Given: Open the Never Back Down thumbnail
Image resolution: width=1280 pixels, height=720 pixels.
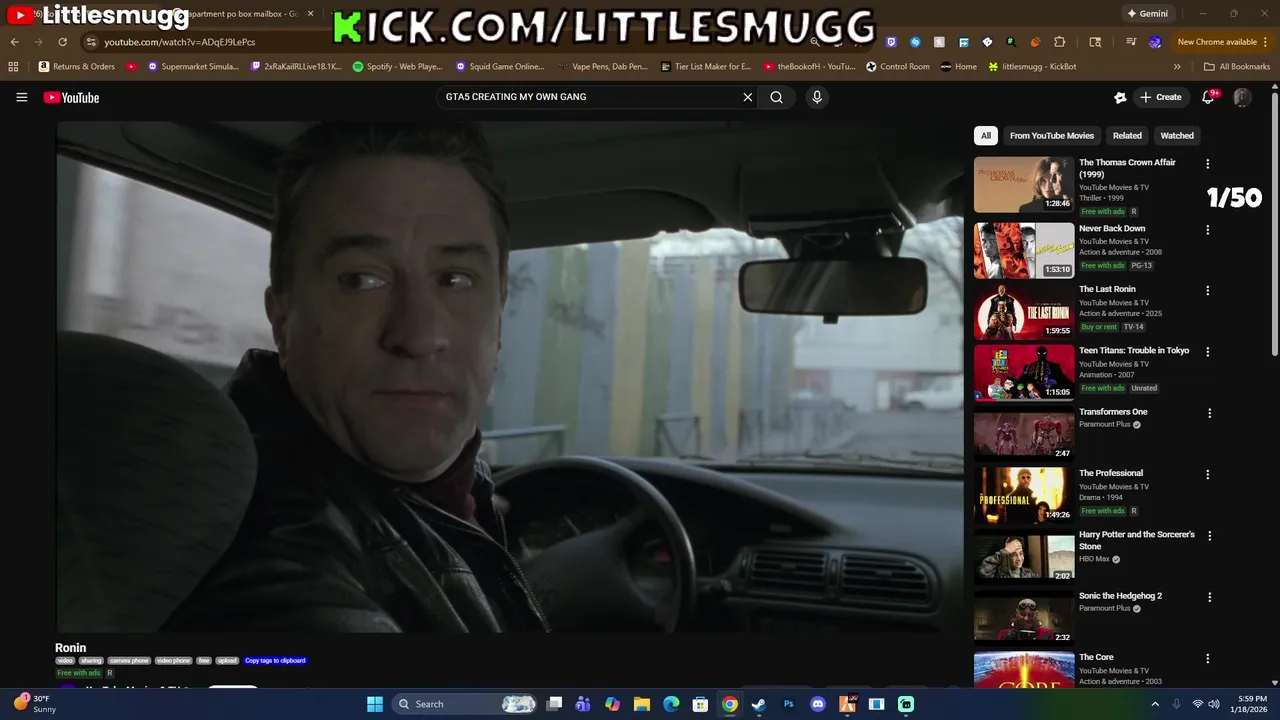Looking at the screenshot, I should point(1024,251).
